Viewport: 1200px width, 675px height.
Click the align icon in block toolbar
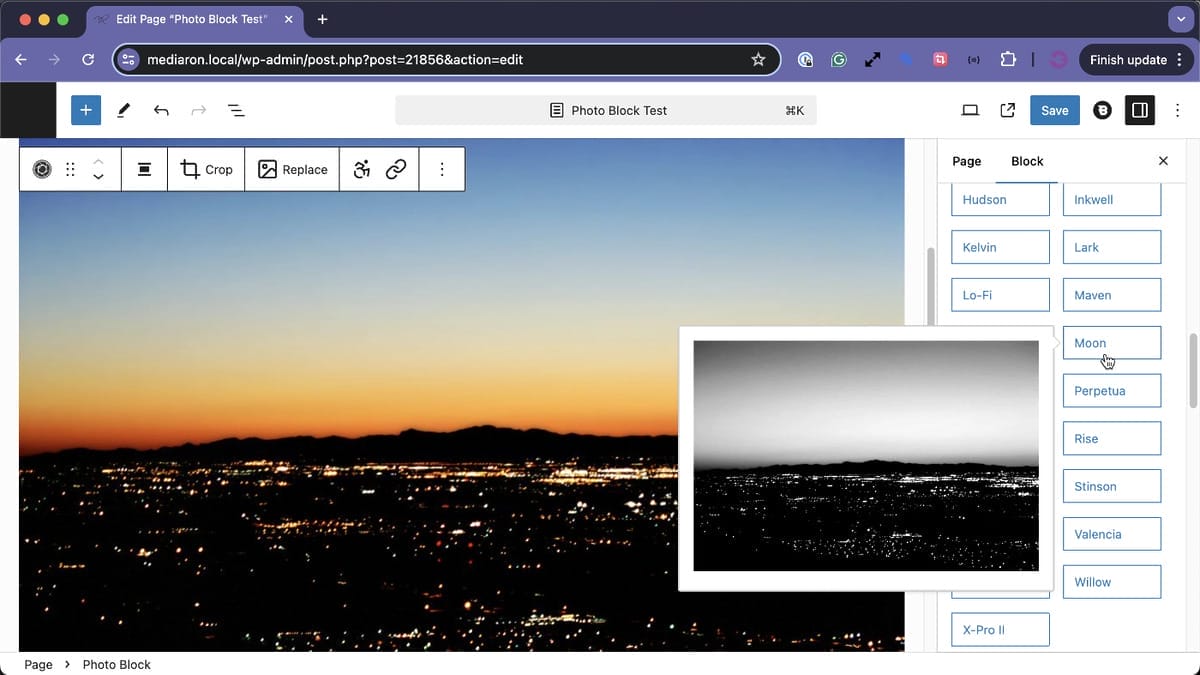point(144,170)
